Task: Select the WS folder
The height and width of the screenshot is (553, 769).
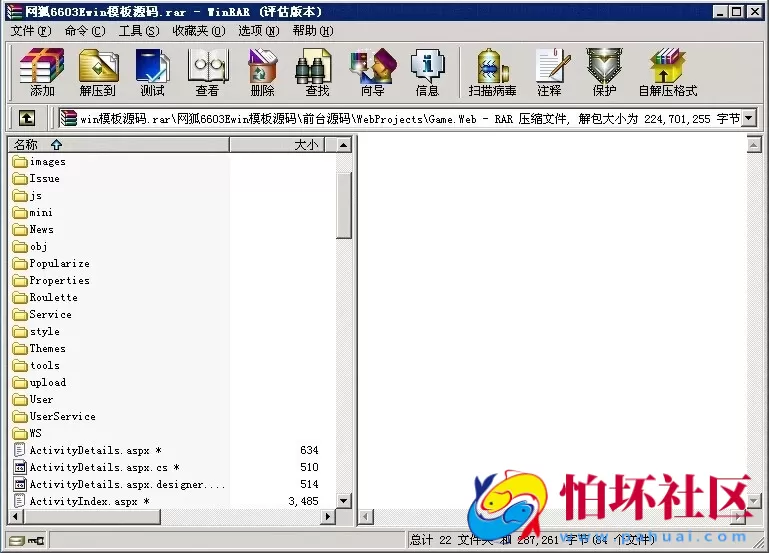Action: click(27, 433)
